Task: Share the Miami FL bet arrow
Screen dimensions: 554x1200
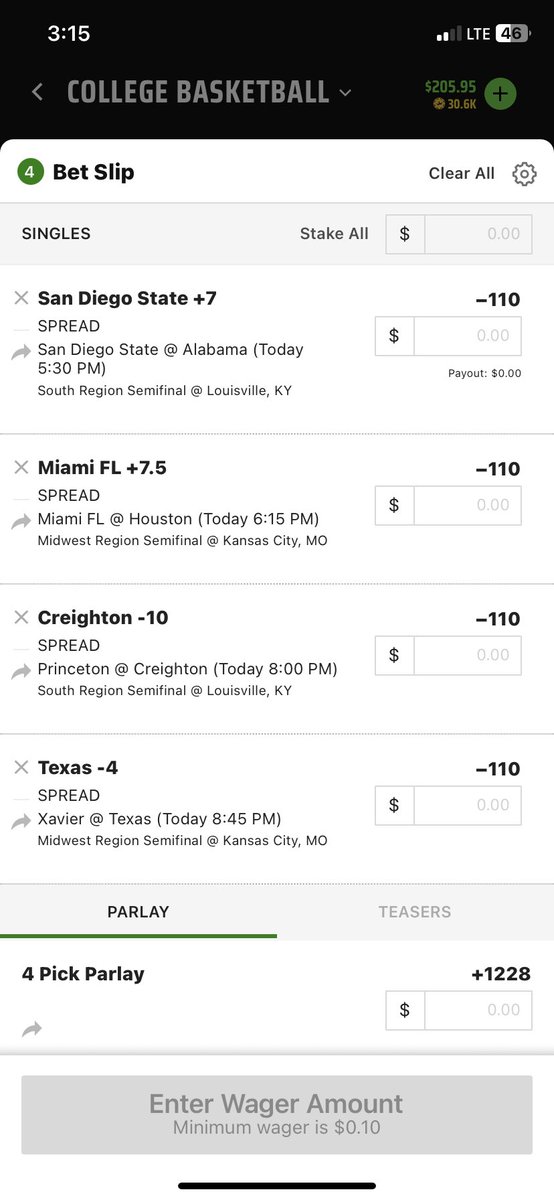Action: coord(21,521)
